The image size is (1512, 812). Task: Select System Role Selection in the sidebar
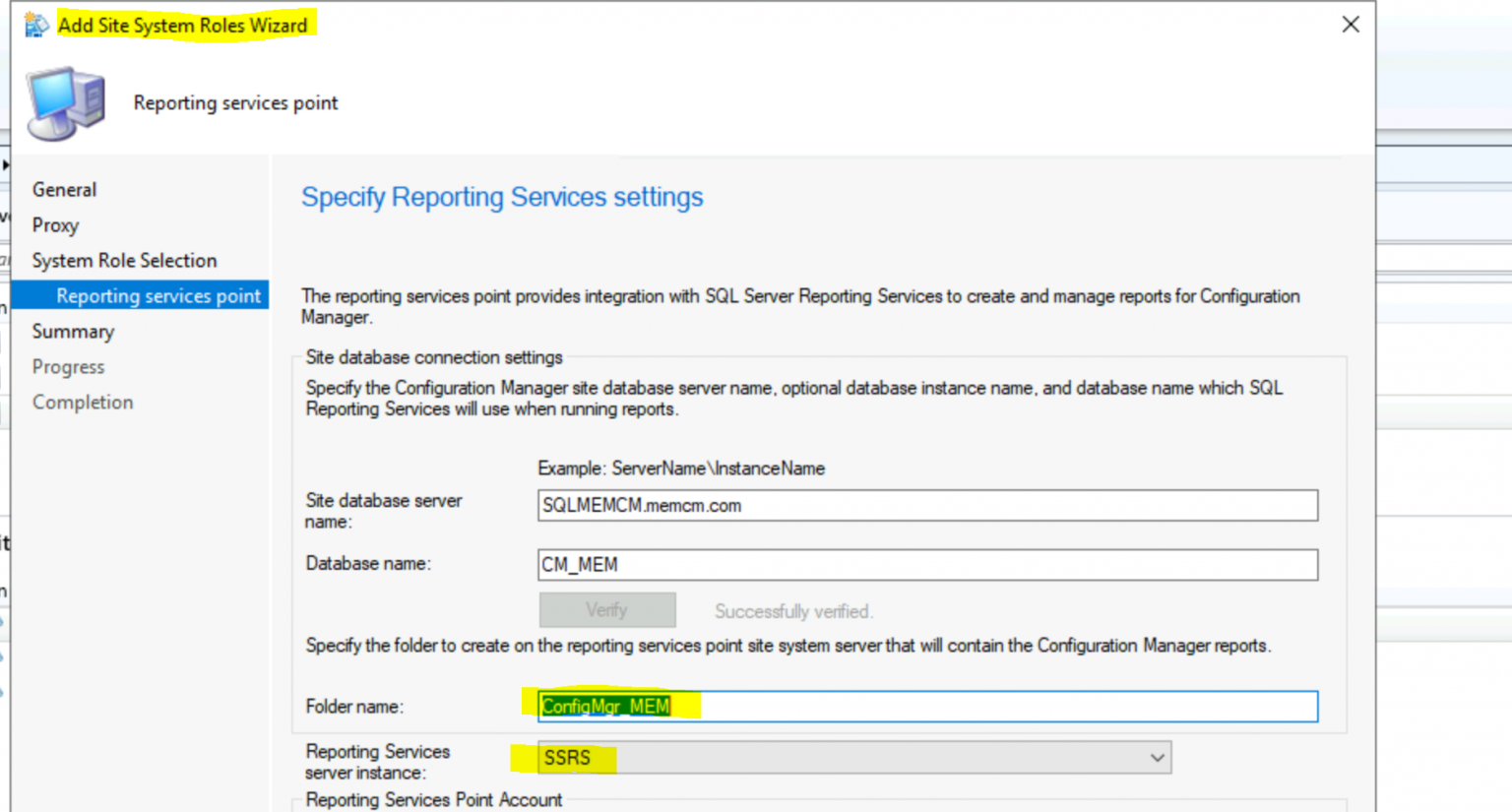click(x=124, y=260)
